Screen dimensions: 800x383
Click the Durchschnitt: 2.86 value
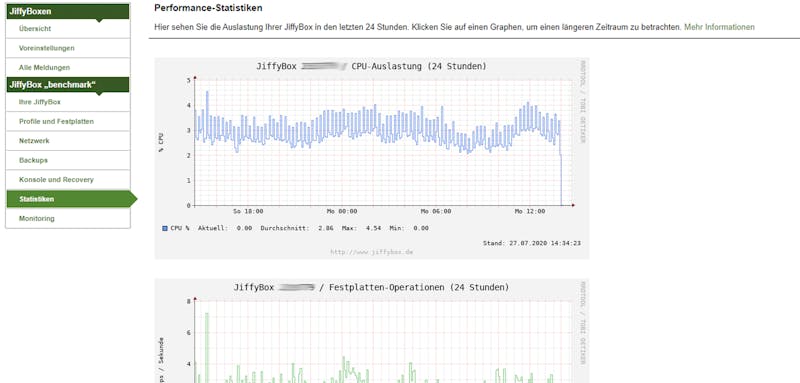tap(297, 228)
